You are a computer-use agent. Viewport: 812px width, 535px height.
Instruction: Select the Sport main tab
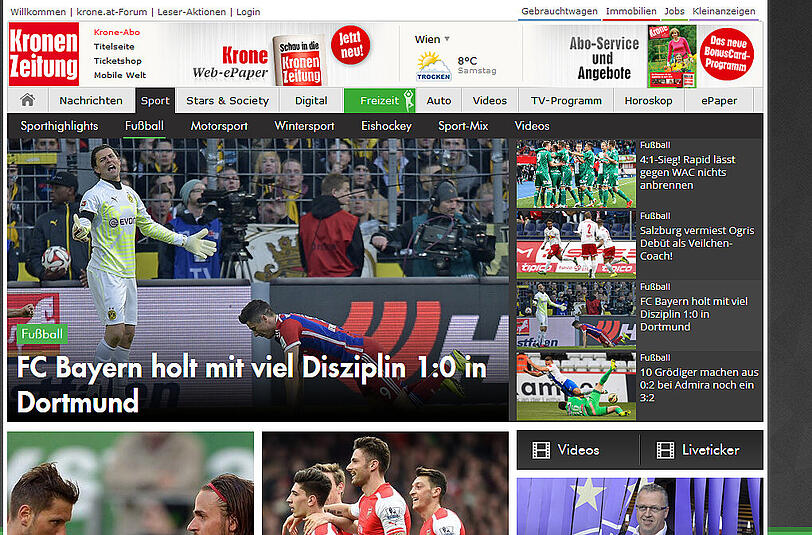point(155,100)
